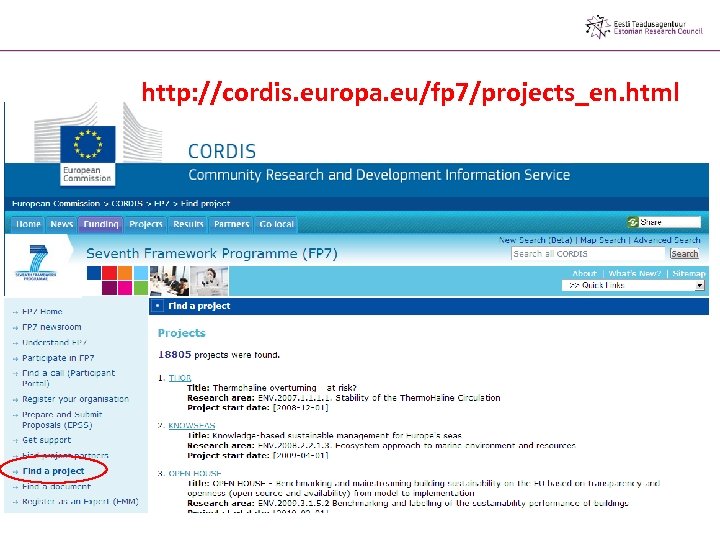Viewport: 720px width, 540px height.
Task: Click the Share button
Action: tap(664, 222)
